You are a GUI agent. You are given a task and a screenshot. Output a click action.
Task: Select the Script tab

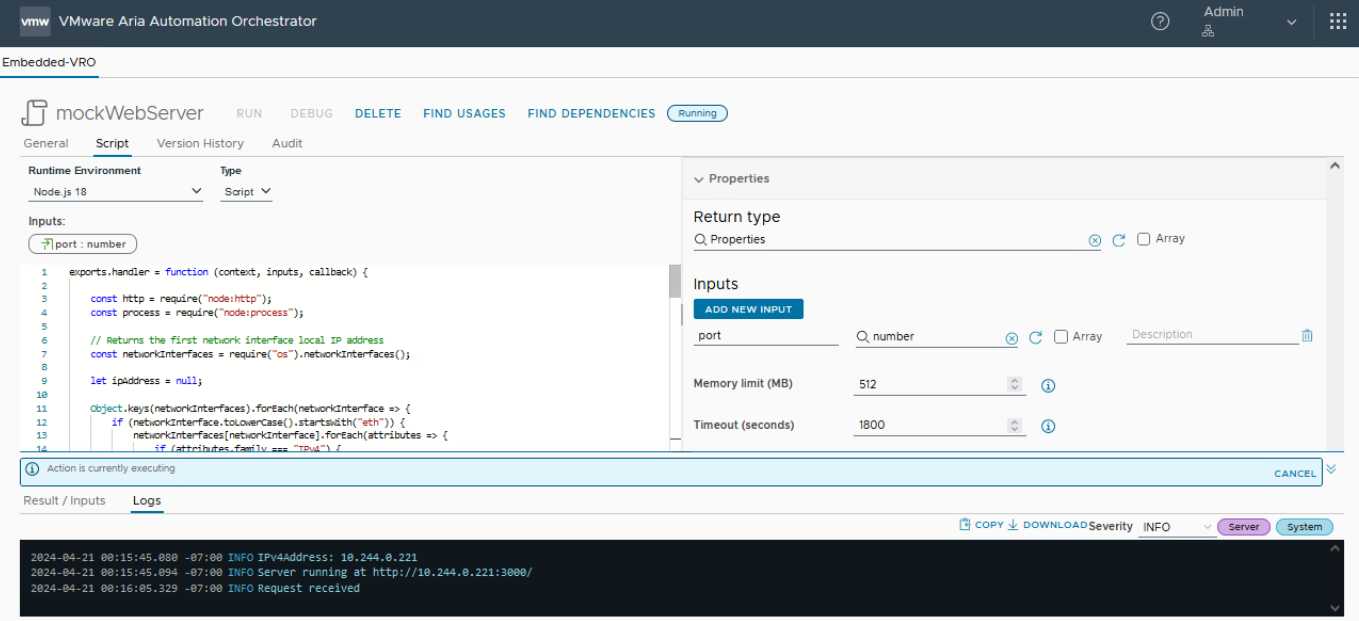click(x=112, y=143)
